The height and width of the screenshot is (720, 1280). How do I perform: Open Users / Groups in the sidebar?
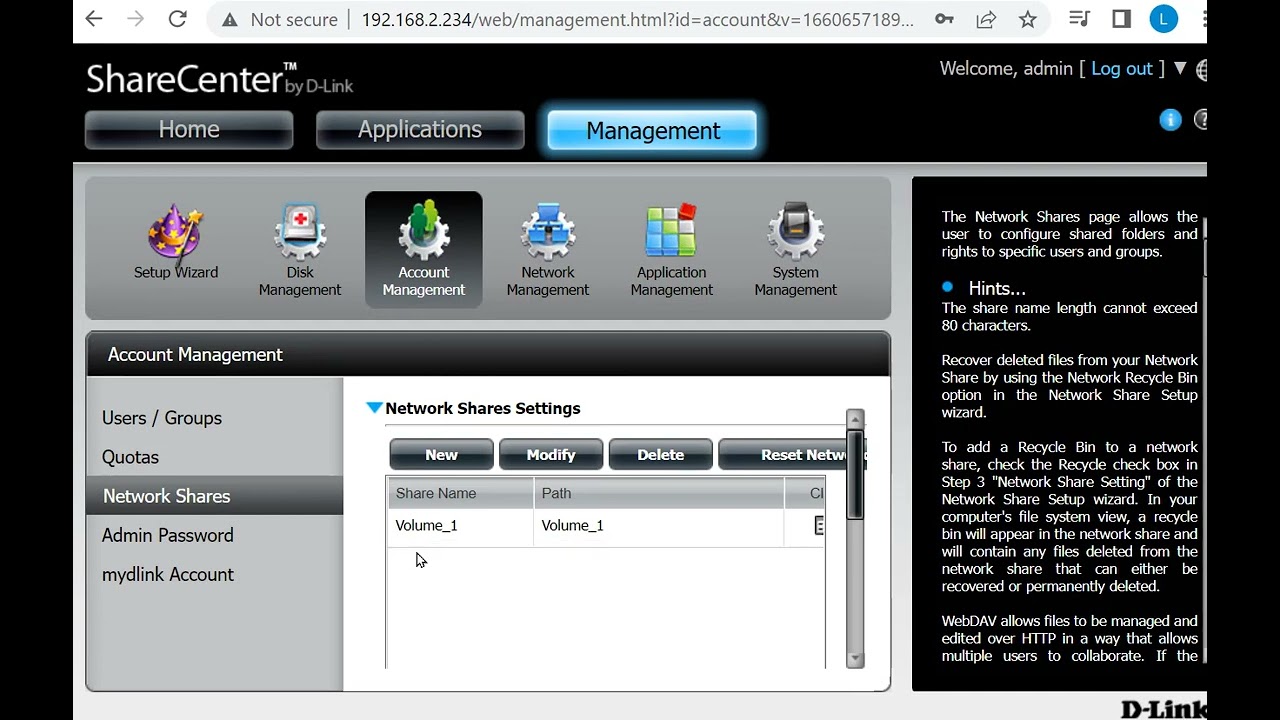point(162,418)
